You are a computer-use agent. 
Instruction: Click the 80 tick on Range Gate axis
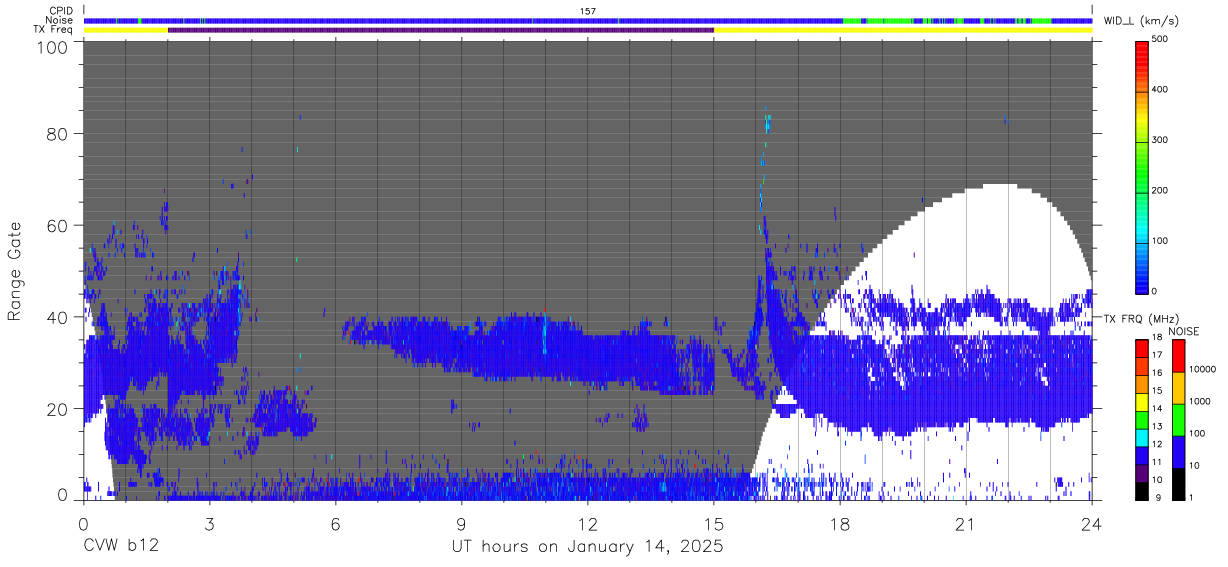(x=55, y=133)
